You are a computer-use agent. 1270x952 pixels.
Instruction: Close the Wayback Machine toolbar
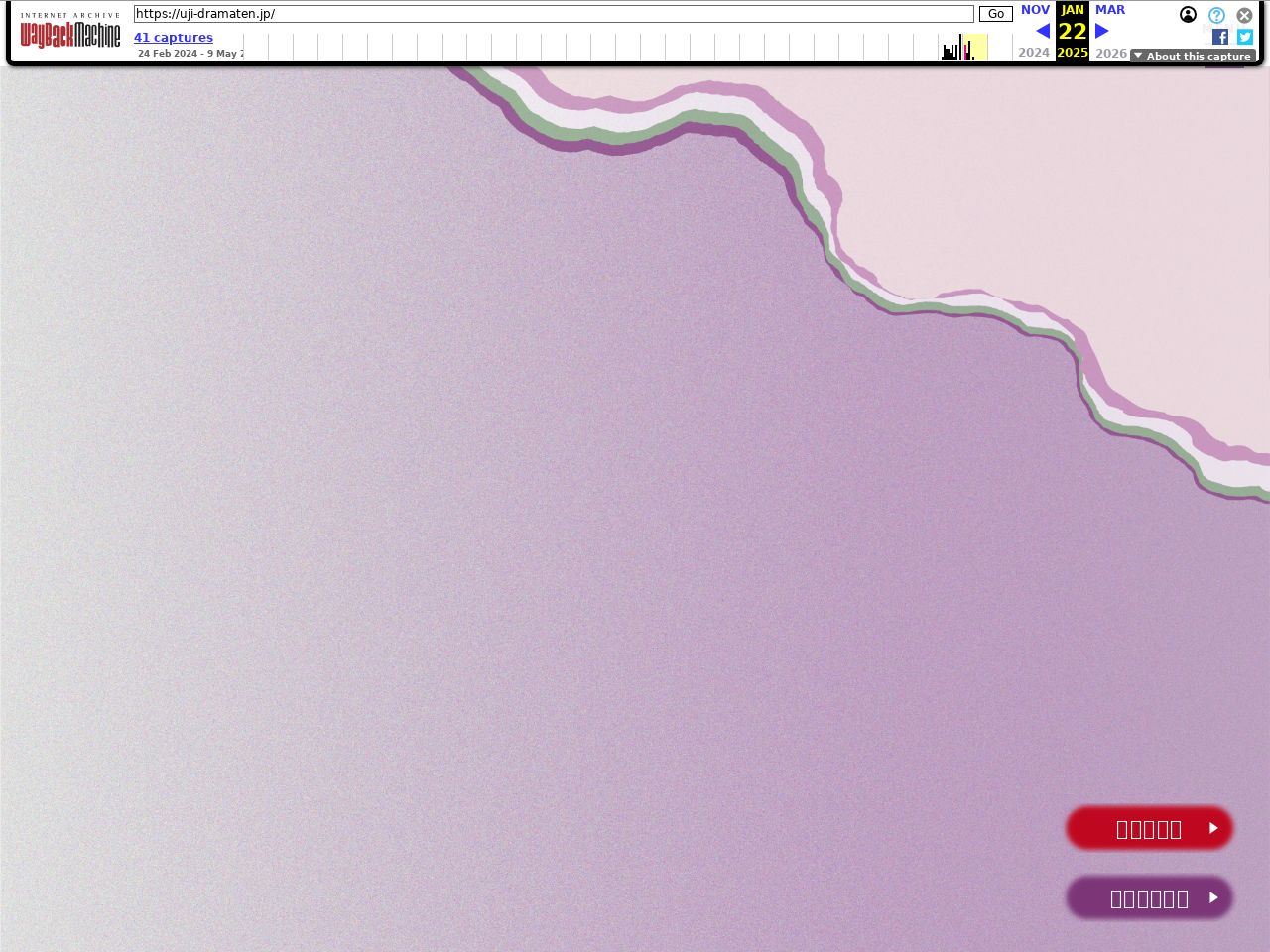[1244, 16]
